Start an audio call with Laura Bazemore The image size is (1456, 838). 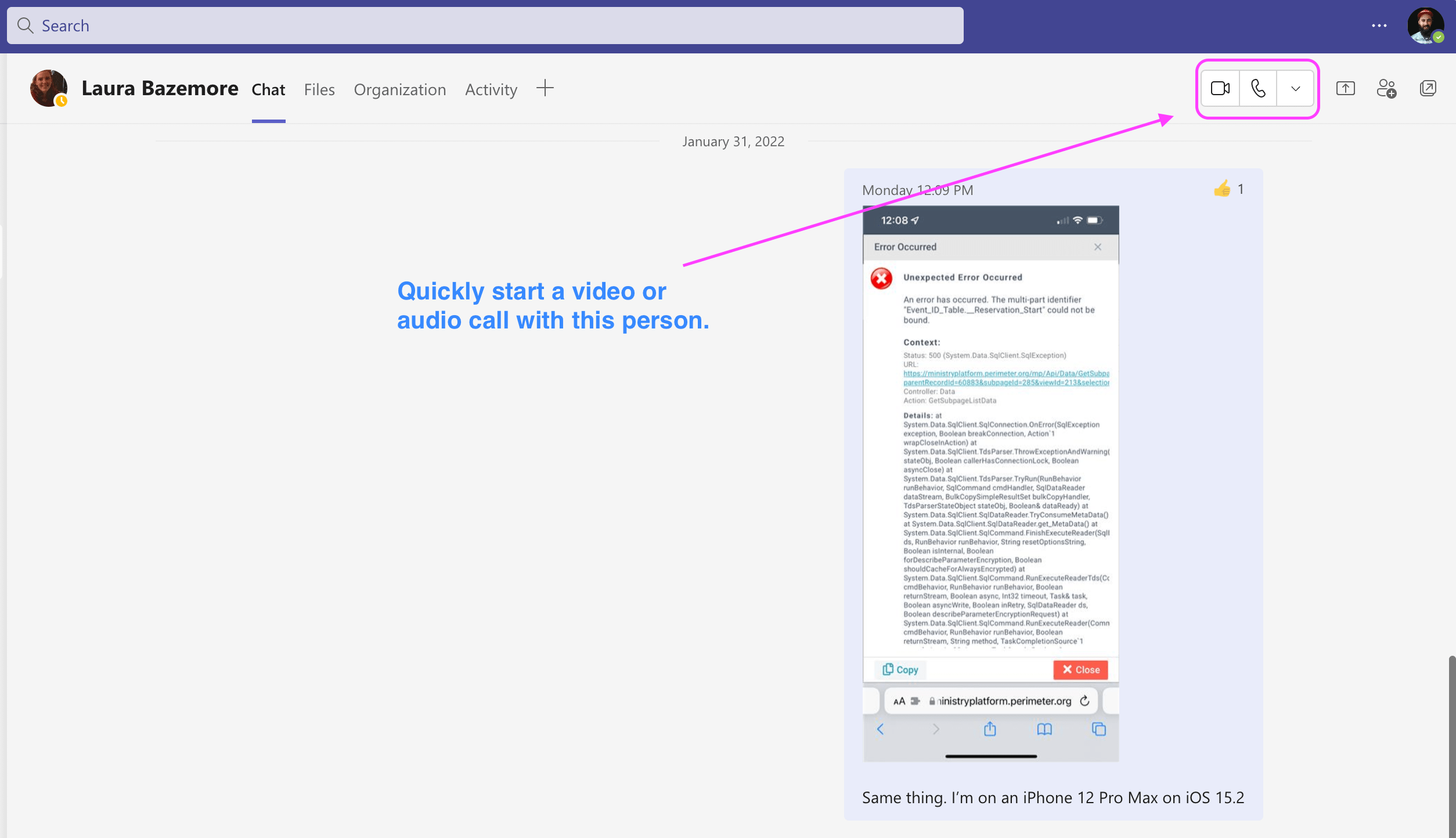tap(1258, 88)
